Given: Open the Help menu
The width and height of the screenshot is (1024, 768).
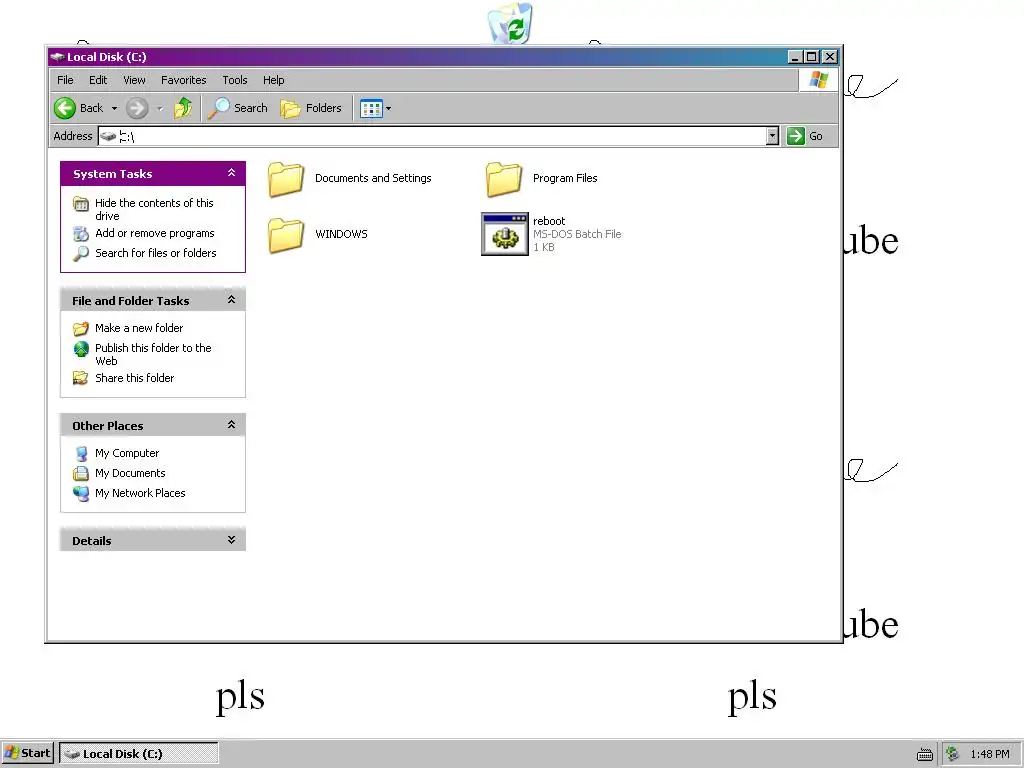Looking at the screenshot, I should pos(274,80).
